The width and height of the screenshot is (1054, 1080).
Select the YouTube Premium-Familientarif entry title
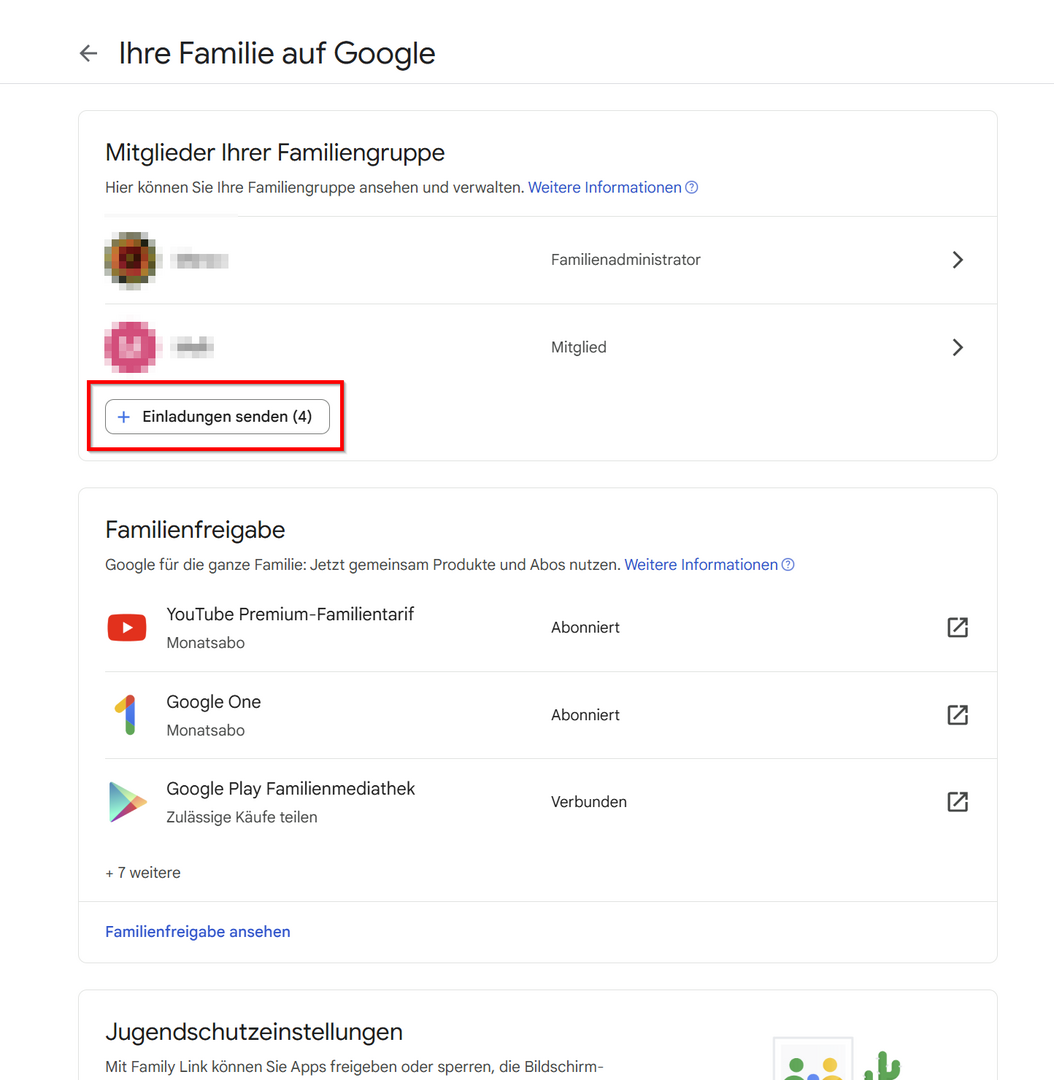coord(290,614)
